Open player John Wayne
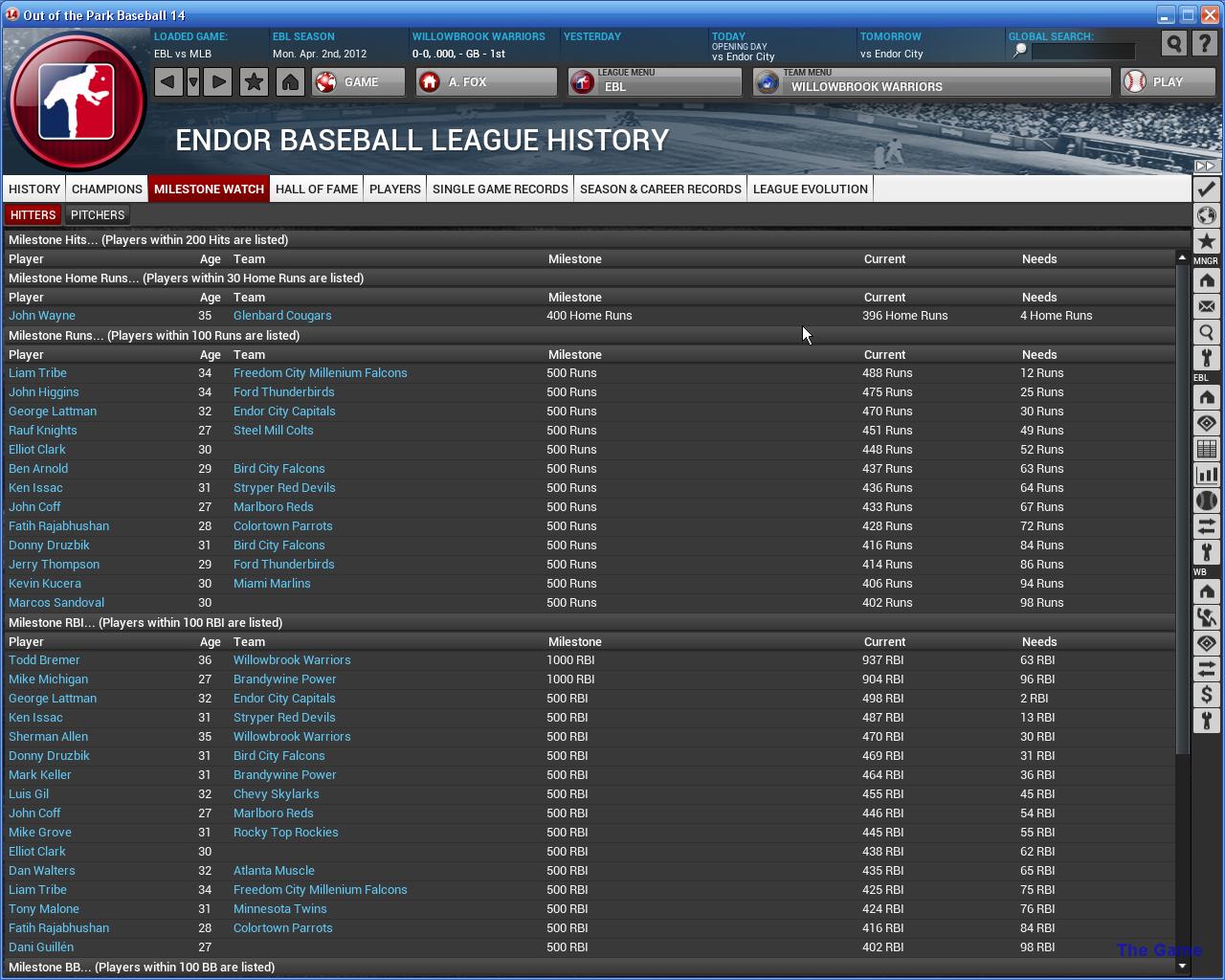 tap(42, 316)
